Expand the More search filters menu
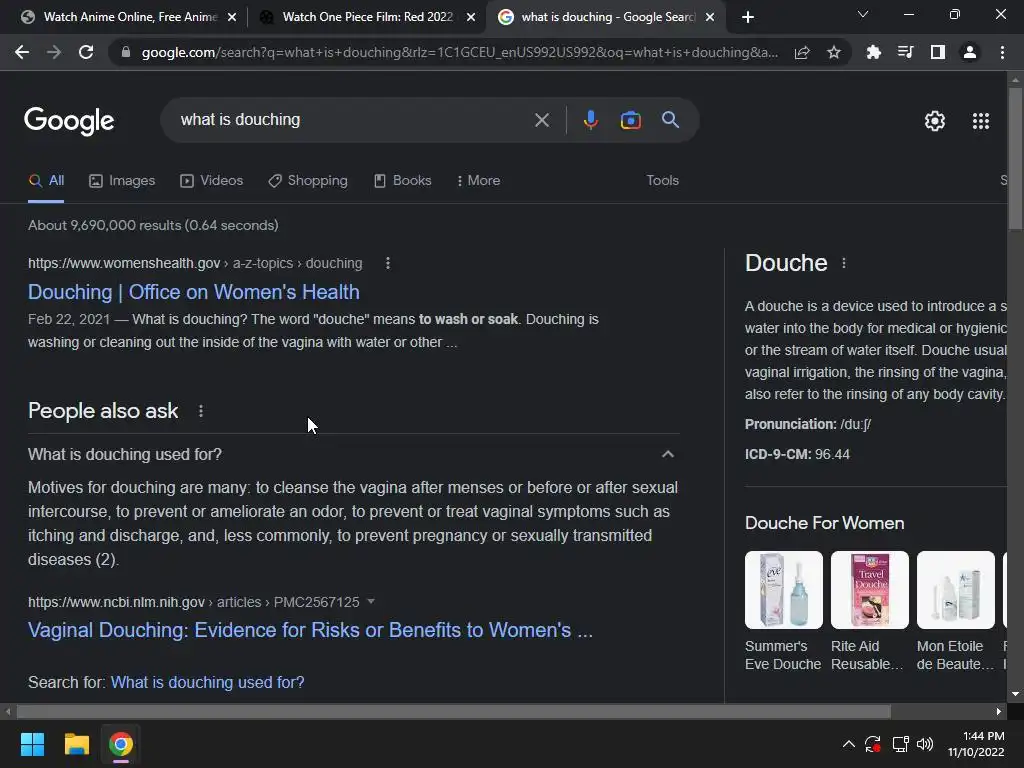 click(479, 181)
